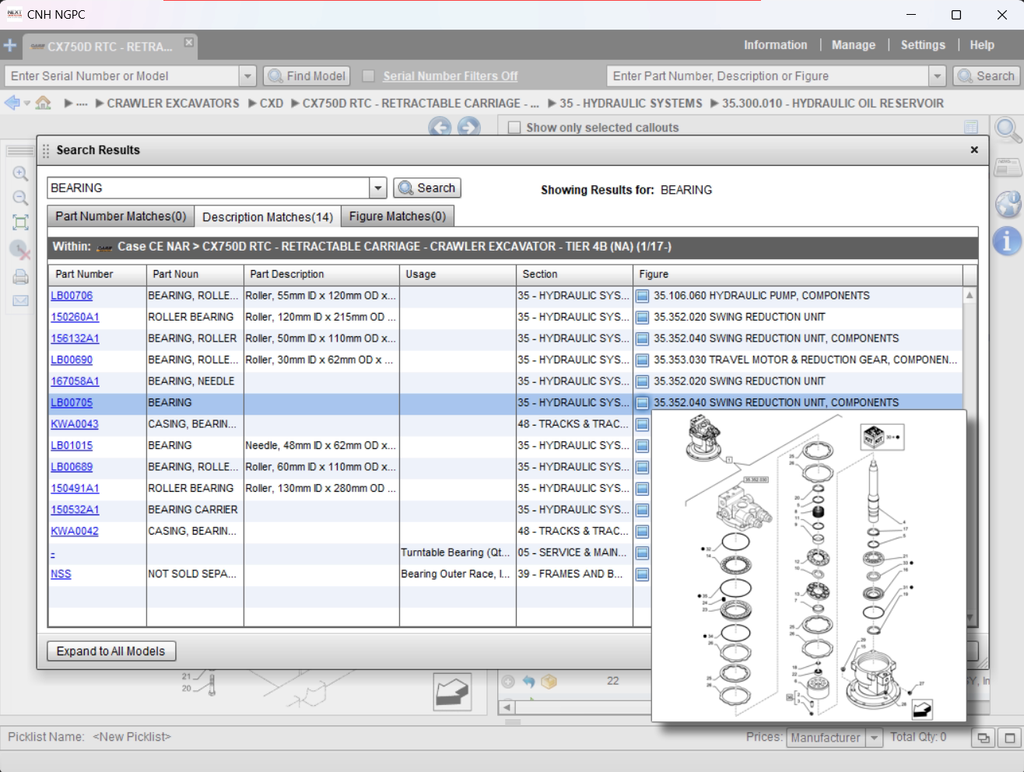Click the arrow icon in figure preview corner
Viewport: 1024px width, 772px height.
click(921, 709)
